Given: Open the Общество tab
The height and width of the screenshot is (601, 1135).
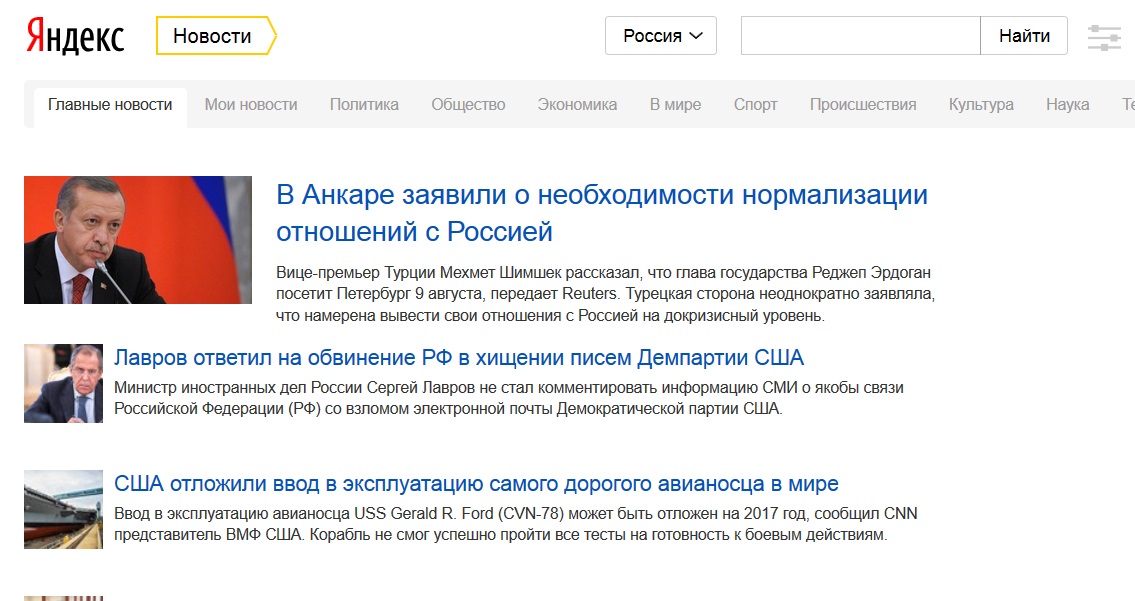Looking at the screenshot, I should (468, 105).
